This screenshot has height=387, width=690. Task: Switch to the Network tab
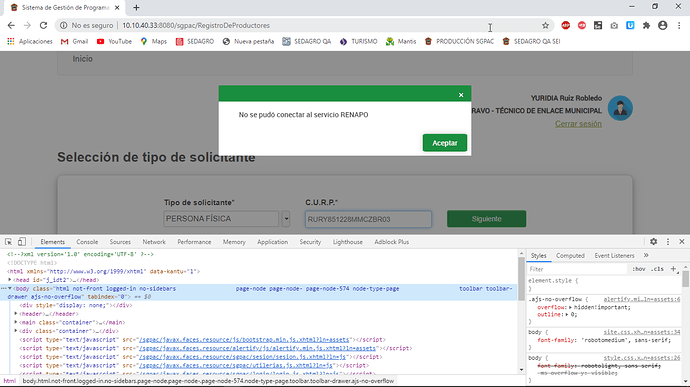pos(154,242)
